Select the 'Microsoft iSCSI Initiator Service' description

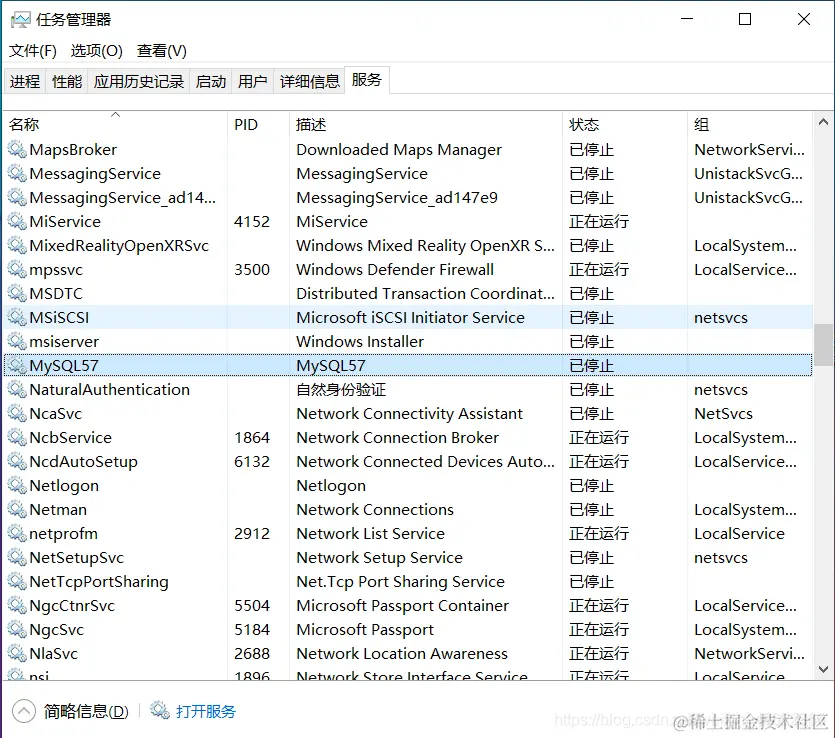click(x=411, y=317)
